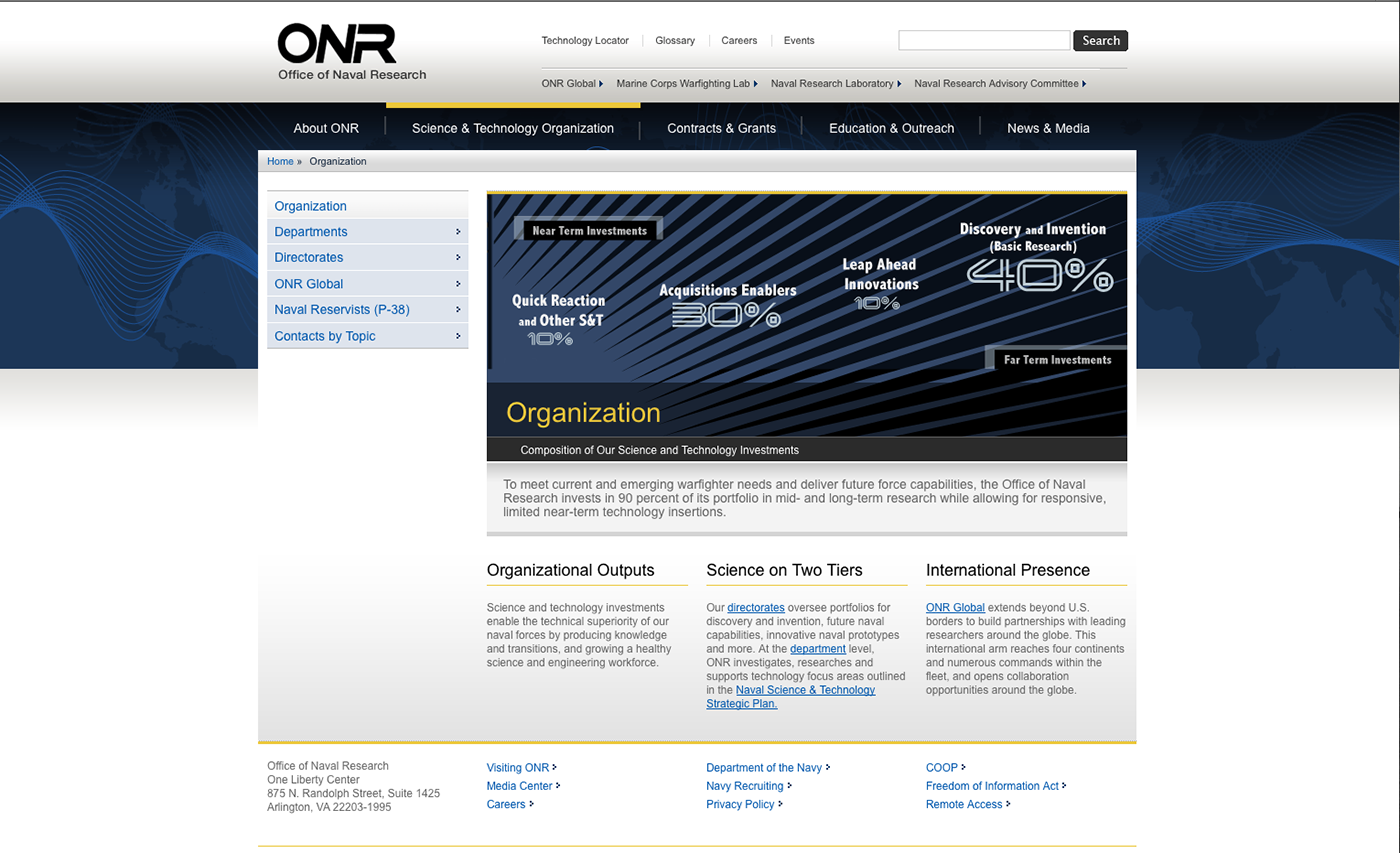The width and height of the screenshot is (1400, 853).
Task: Click the Near Term Investments label in banner
Action: click(589, 230)
